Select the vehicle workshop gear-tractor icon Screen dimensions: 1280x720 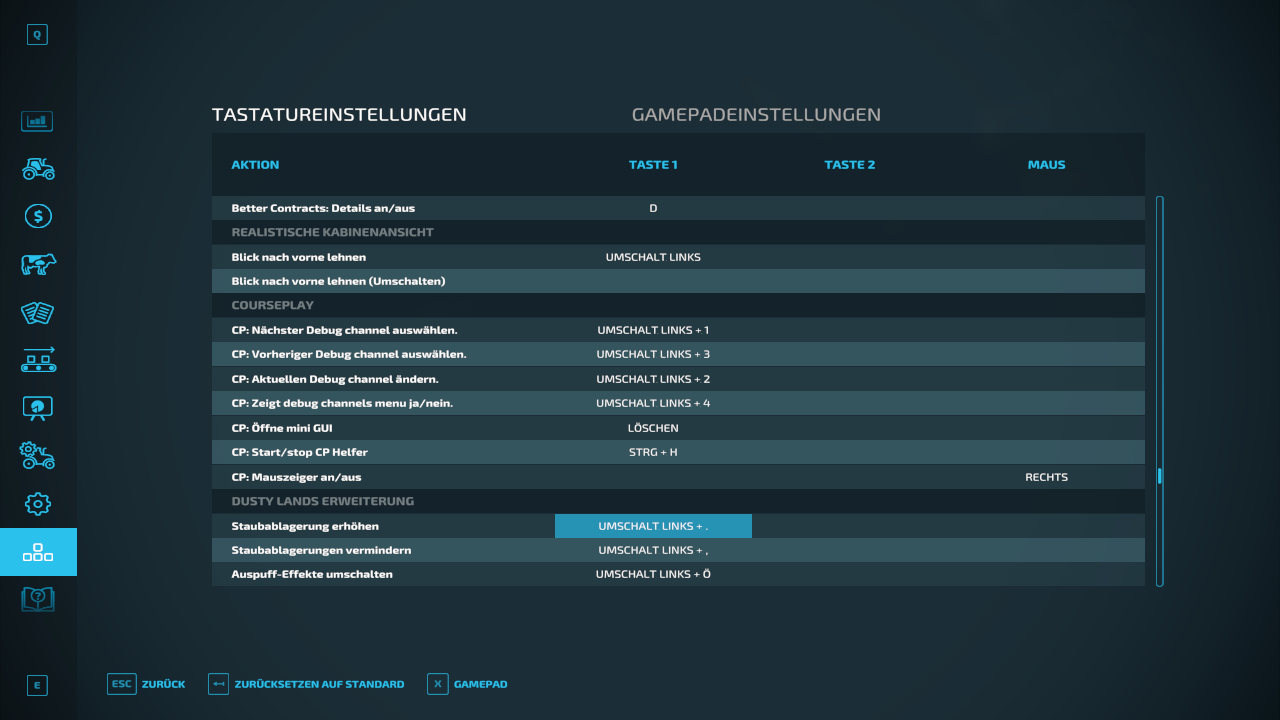(38, 456)
